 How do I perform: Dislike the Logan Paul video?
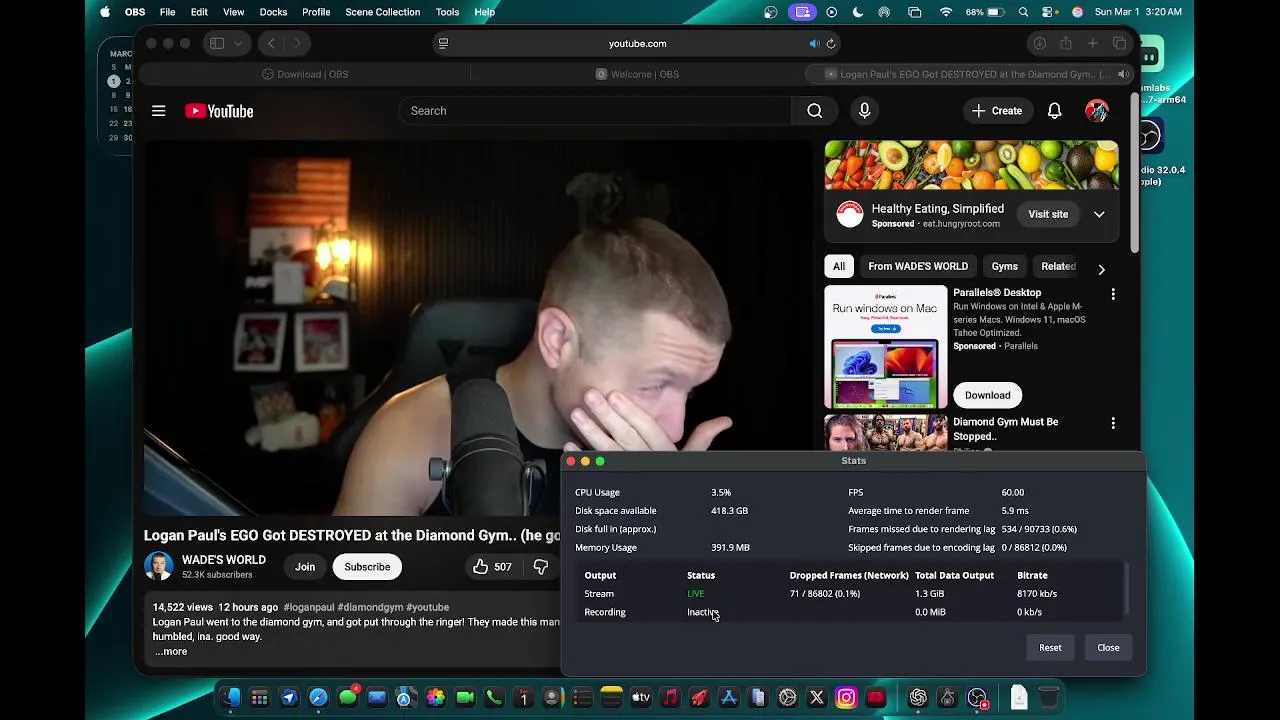click(541, 567)
